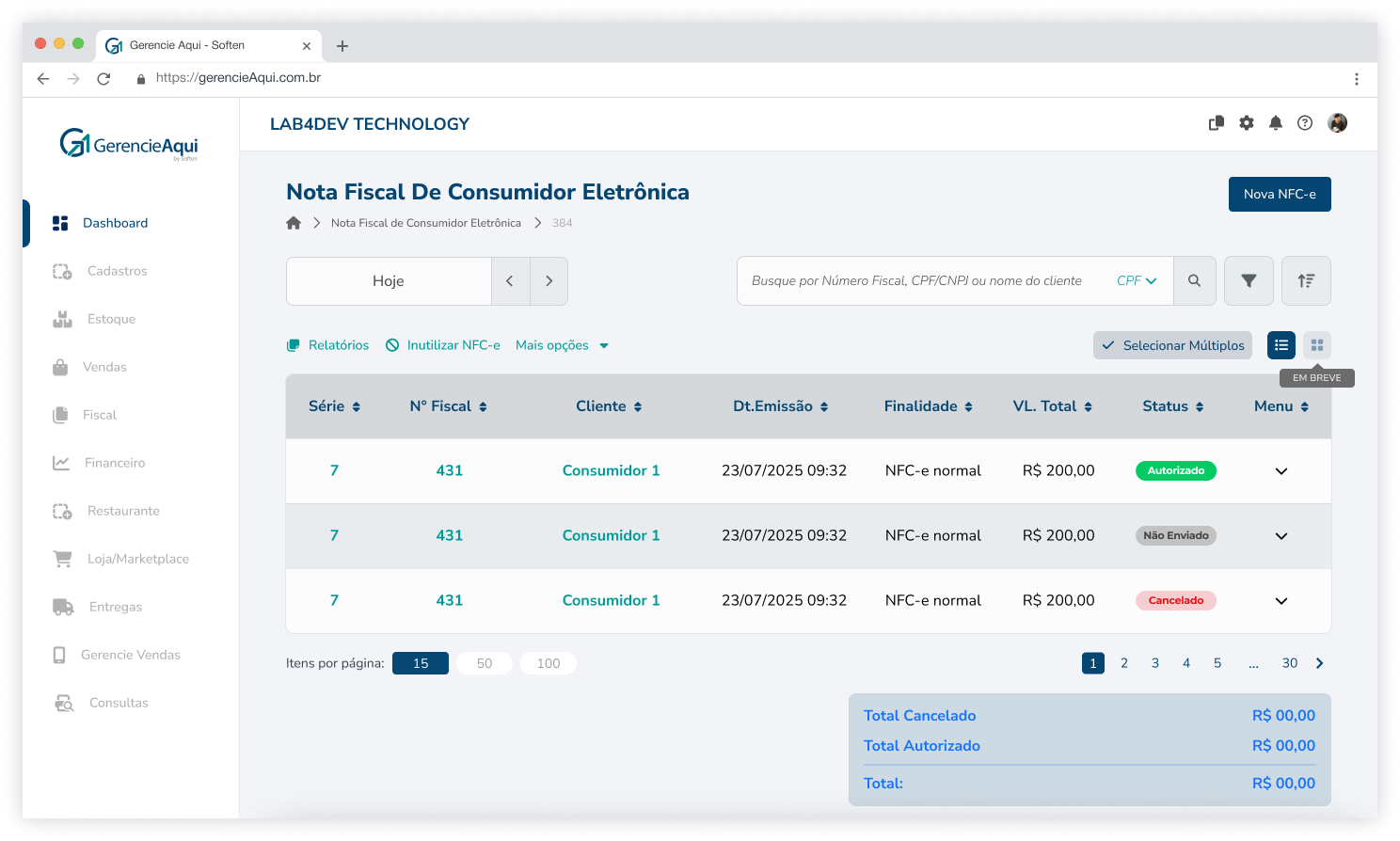The image size is (1400, 841).
Task: Click the home breadcrumb icon
Action: pyautogui.click(x=294, y=223)
